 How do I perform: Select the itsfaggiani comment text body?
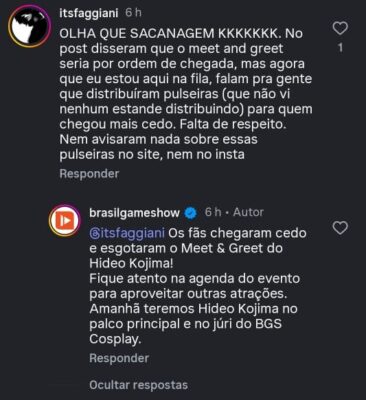pyautogui.click(x=186, y=94)
